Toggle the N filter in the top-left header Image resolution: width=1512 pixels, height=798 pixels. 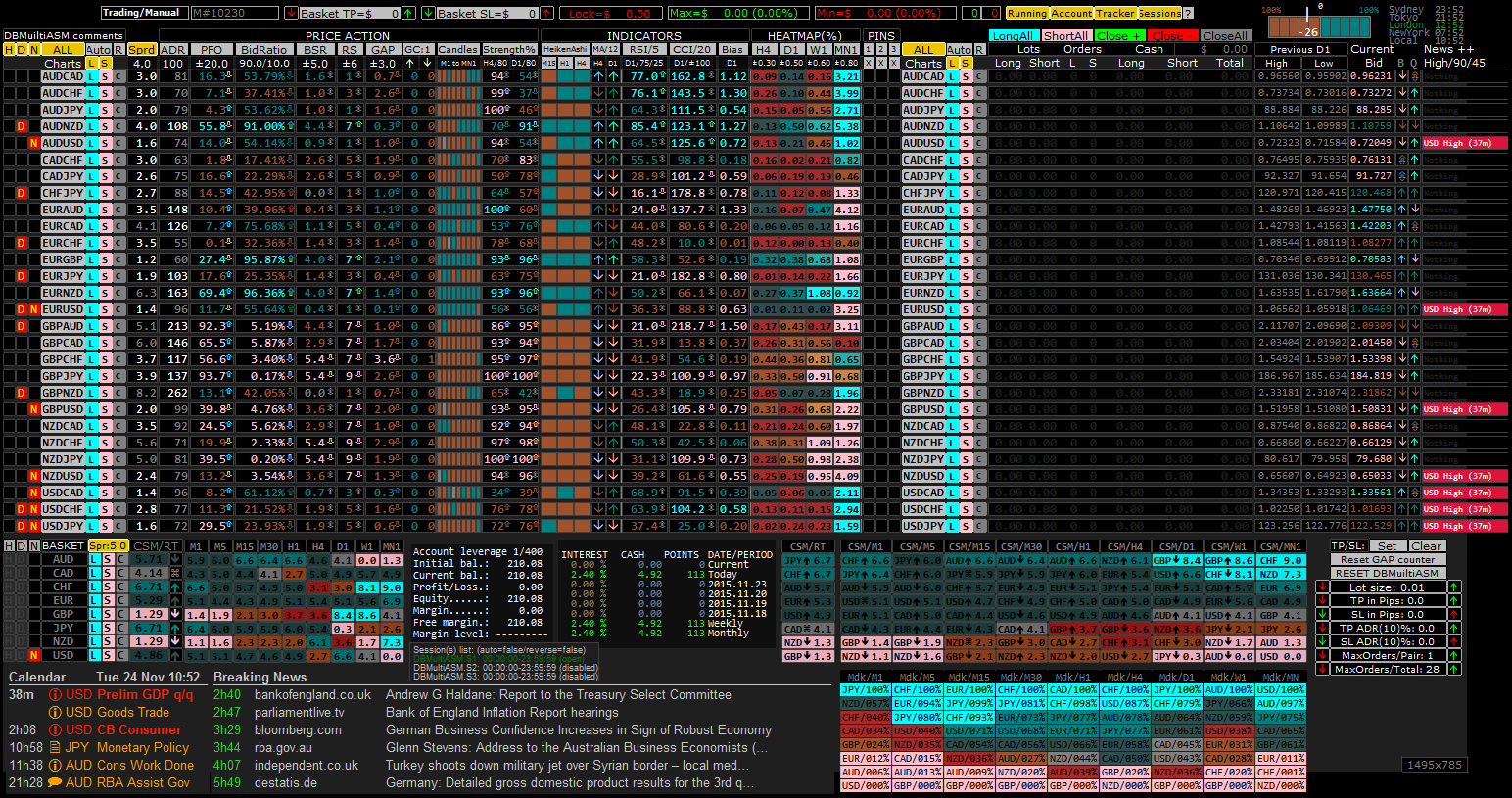coord(34,49)
